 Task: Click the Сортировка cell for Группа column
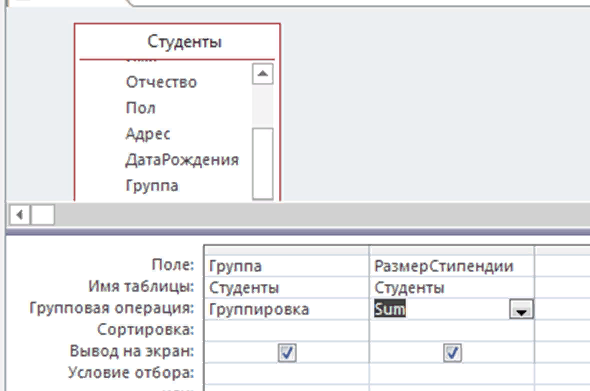[x=287, y=331]
